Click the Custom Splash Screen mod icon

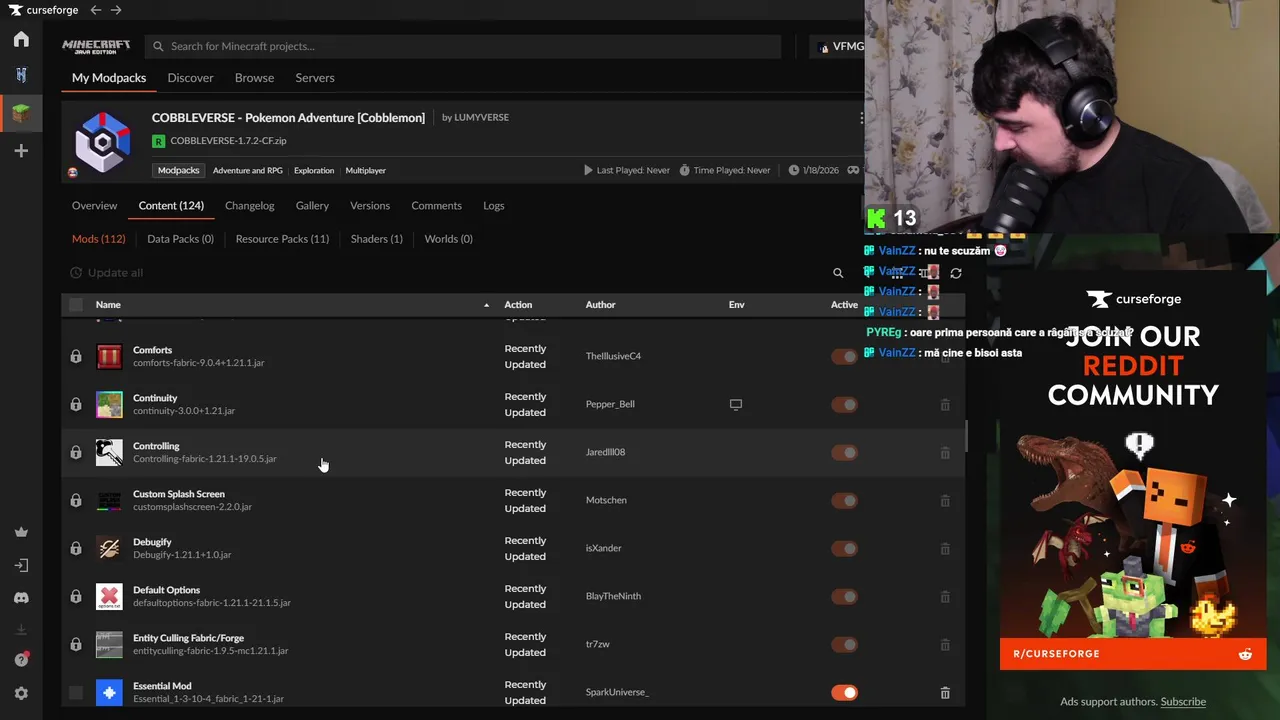pos(109,500)
